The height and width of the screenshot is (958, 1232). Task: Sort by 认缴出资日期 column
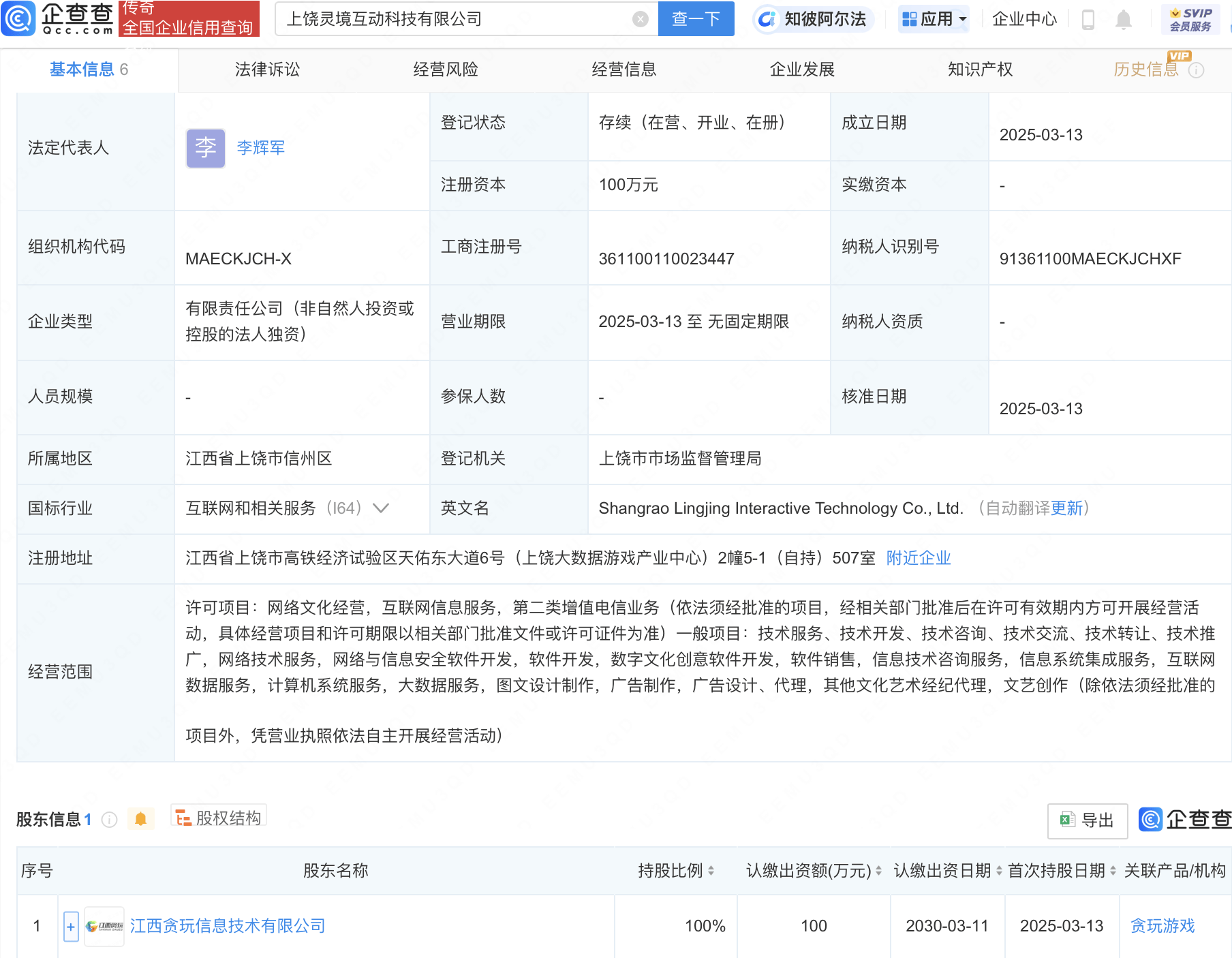pos(999,871)
